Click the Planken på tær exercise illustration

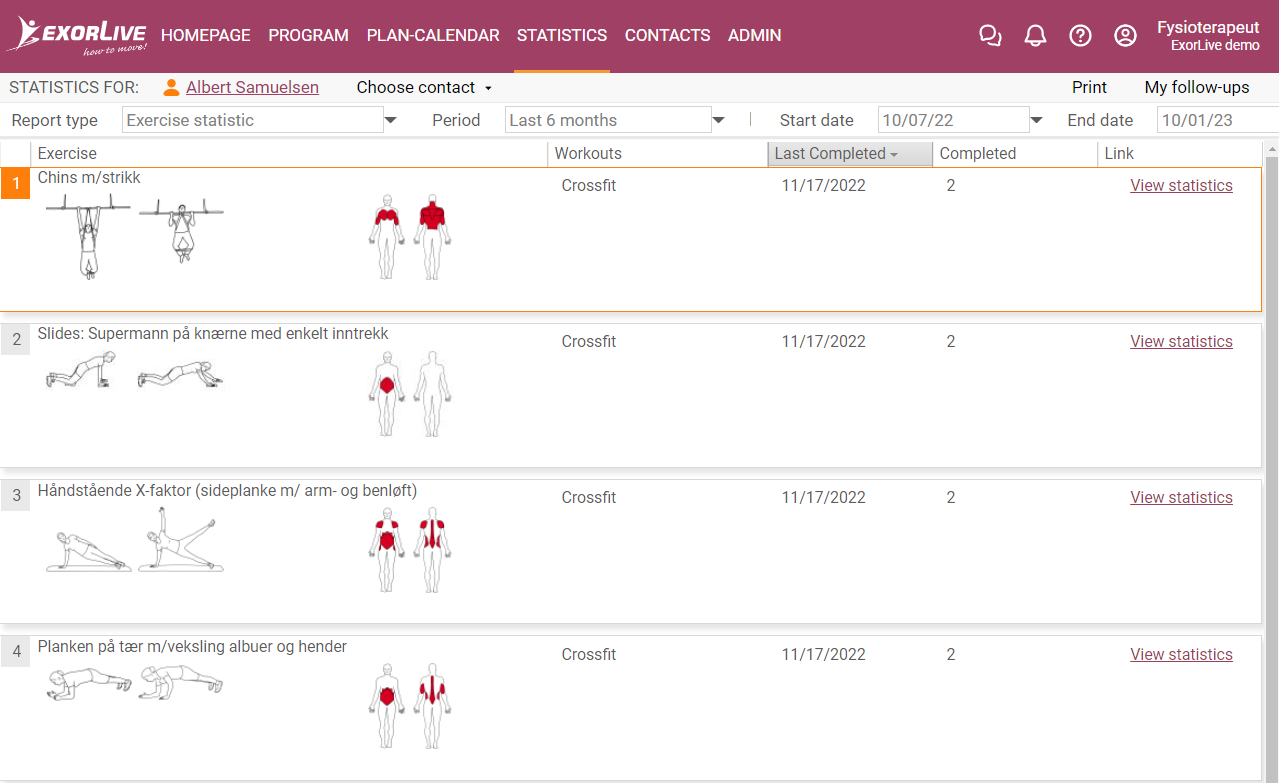coord(135,682)
